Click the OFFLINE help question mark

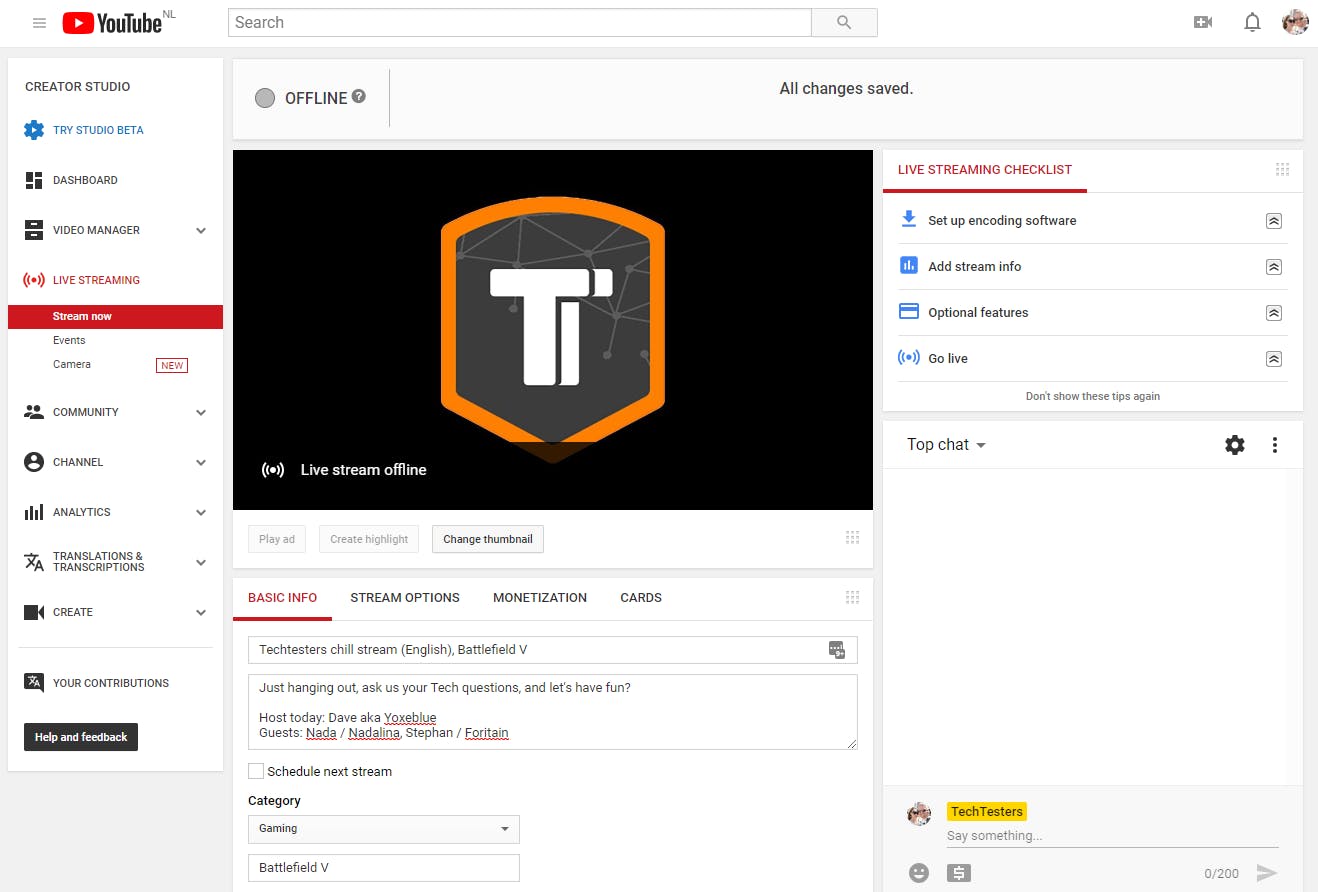(x=359, y=97)
